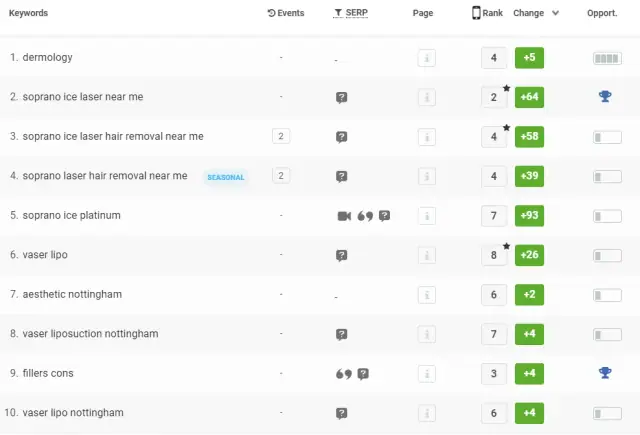Open page info for vaser liposuction nottingham
Viewport: 640px width, 435px height.
[x=427, y=334]
